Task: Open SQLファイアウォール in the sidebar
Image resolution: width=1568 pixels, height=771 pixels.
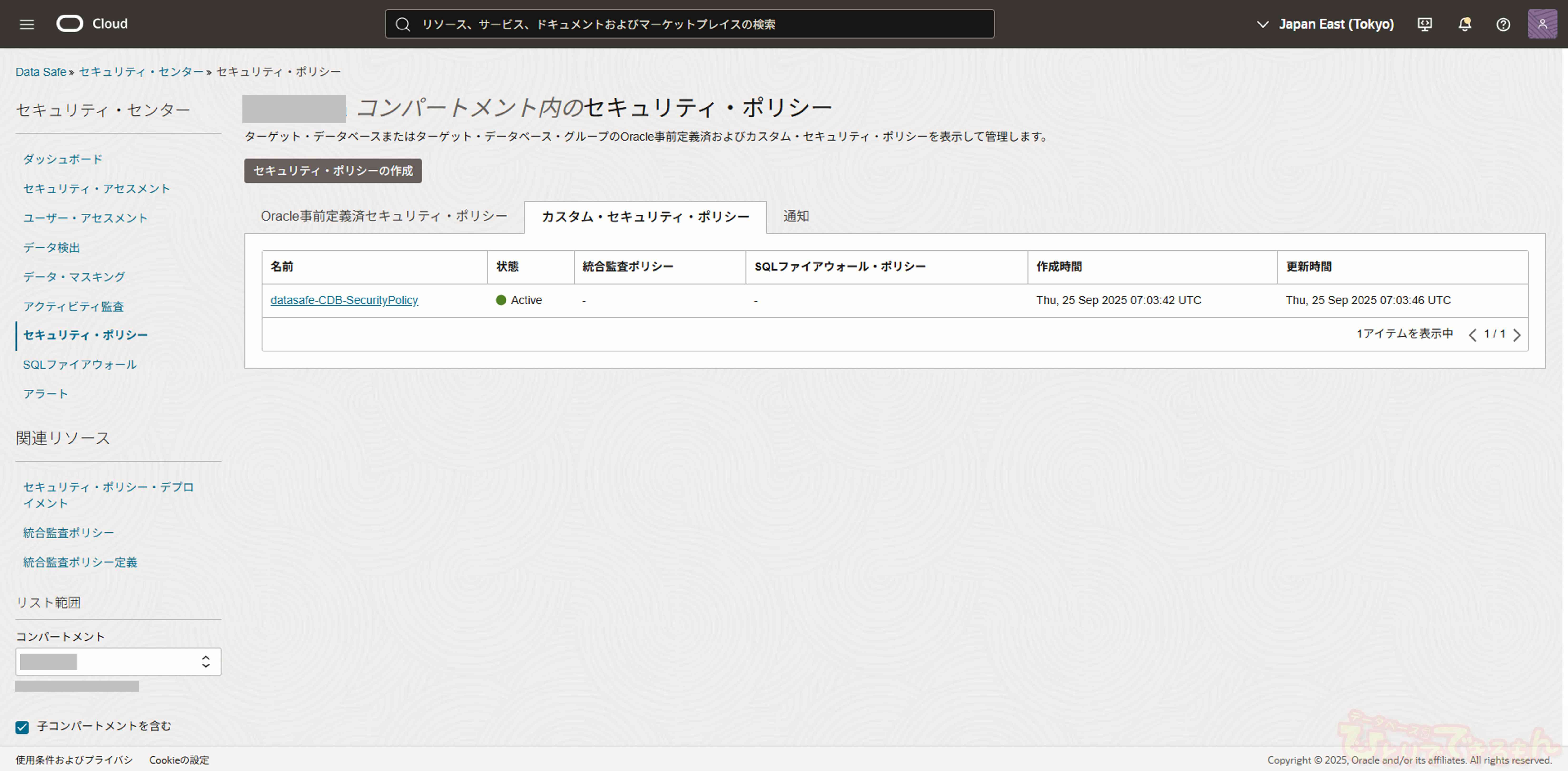Action: [80, 365]
